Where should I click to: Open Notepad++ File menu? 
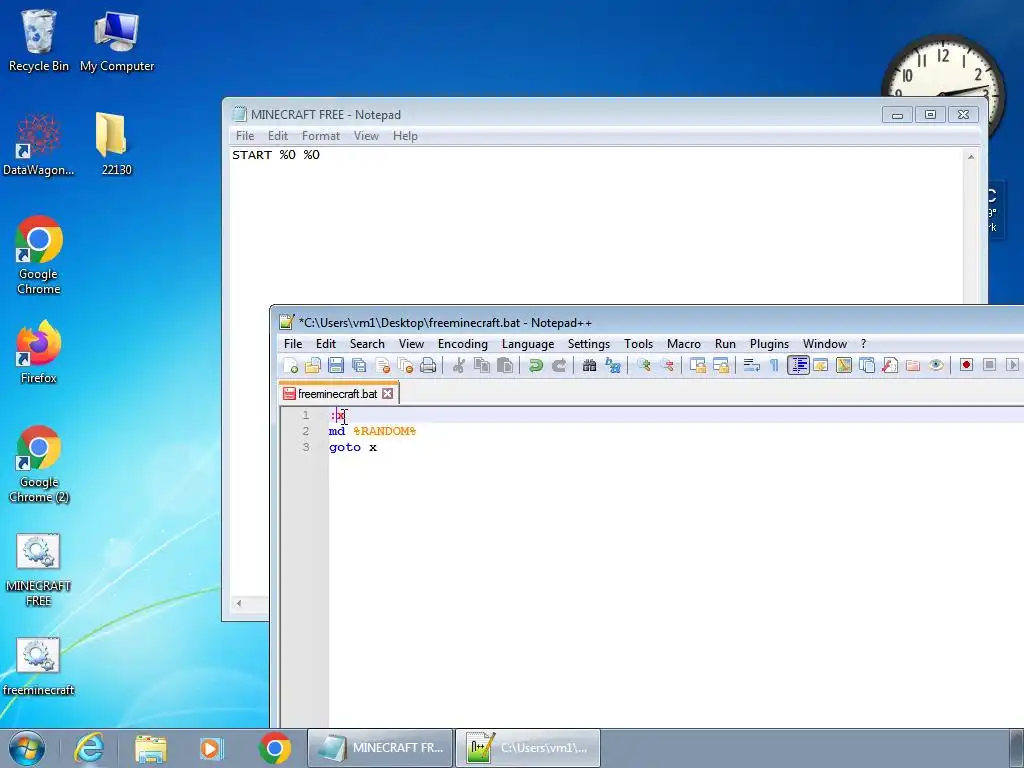293,344
